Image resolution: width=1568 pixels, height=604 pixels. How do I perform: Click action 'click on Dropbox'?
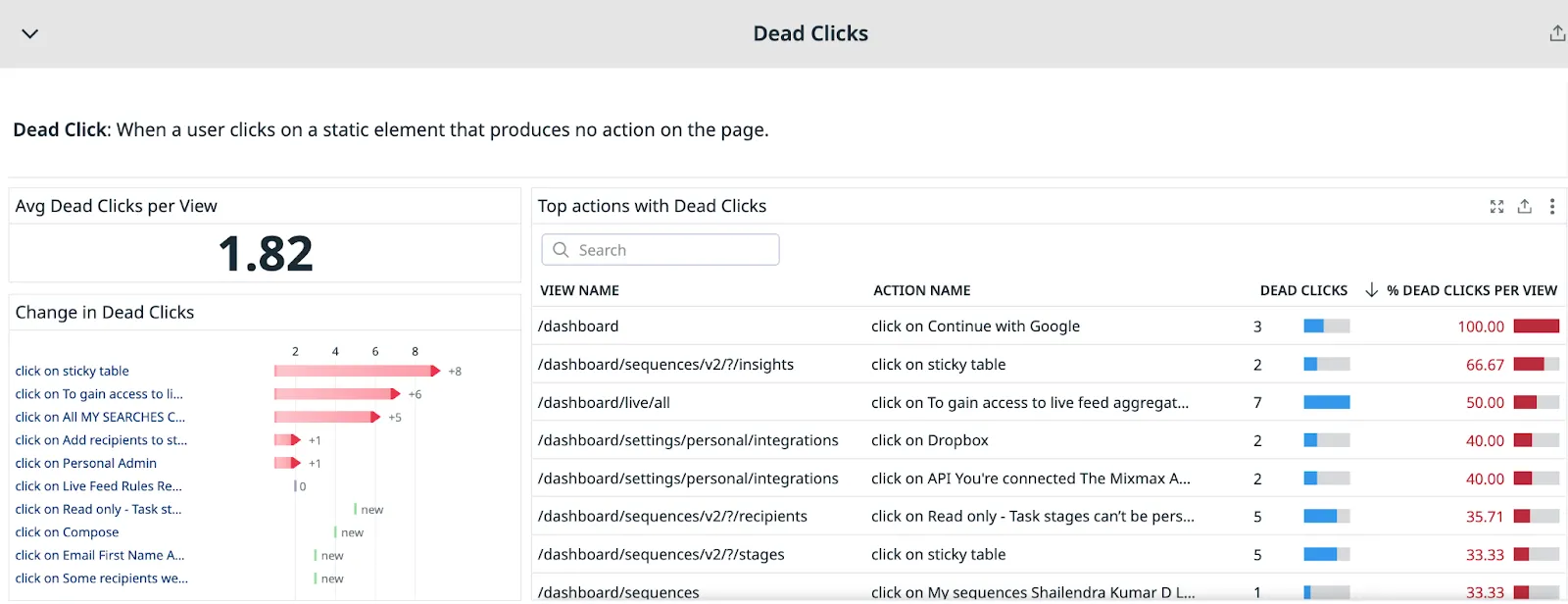tap(930, 441)
